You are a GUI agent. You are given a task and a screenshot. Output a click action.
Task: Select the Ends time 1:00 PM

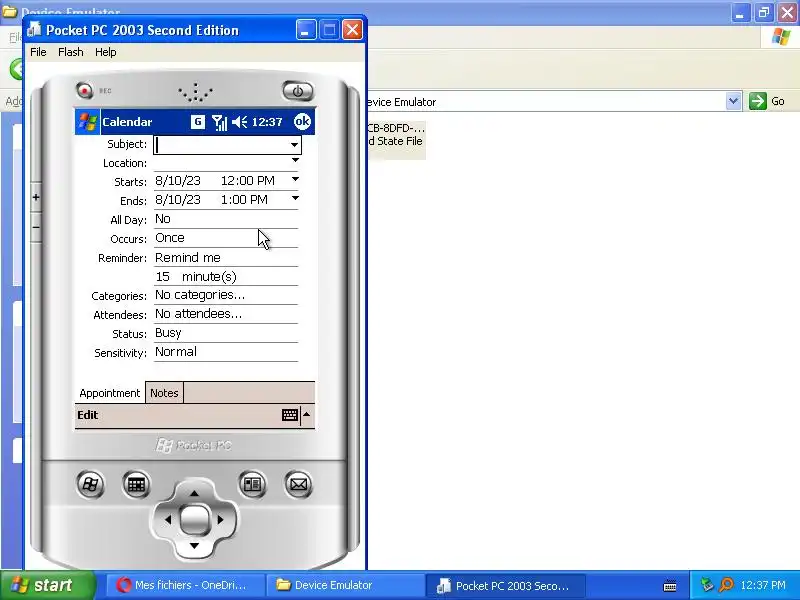pyautogui.click(x=244, y=199)
